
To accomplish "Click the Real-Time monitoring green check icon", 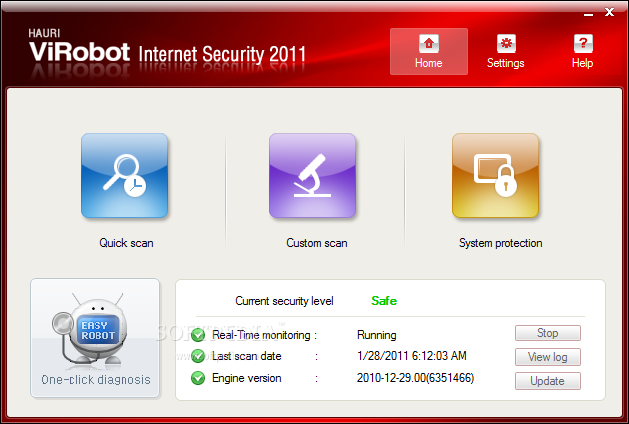I will click(198, 335).
